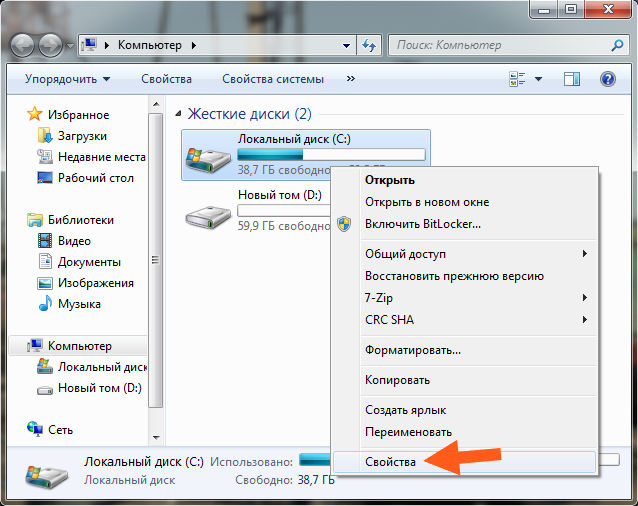Click the refresh button beside address bar
This screenshot has width=638, height=506.
click(x=369, y=46)
